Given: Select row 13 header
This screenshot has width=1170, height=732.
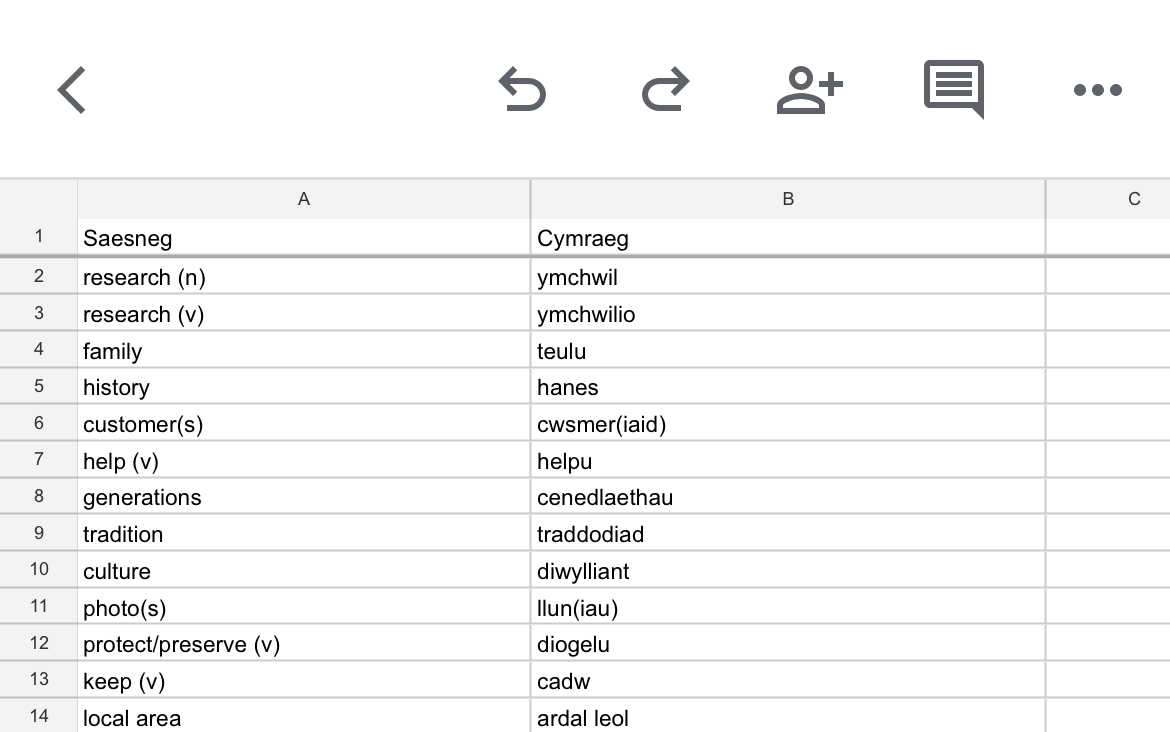Looking at the screenshot, I should (39, 680).
